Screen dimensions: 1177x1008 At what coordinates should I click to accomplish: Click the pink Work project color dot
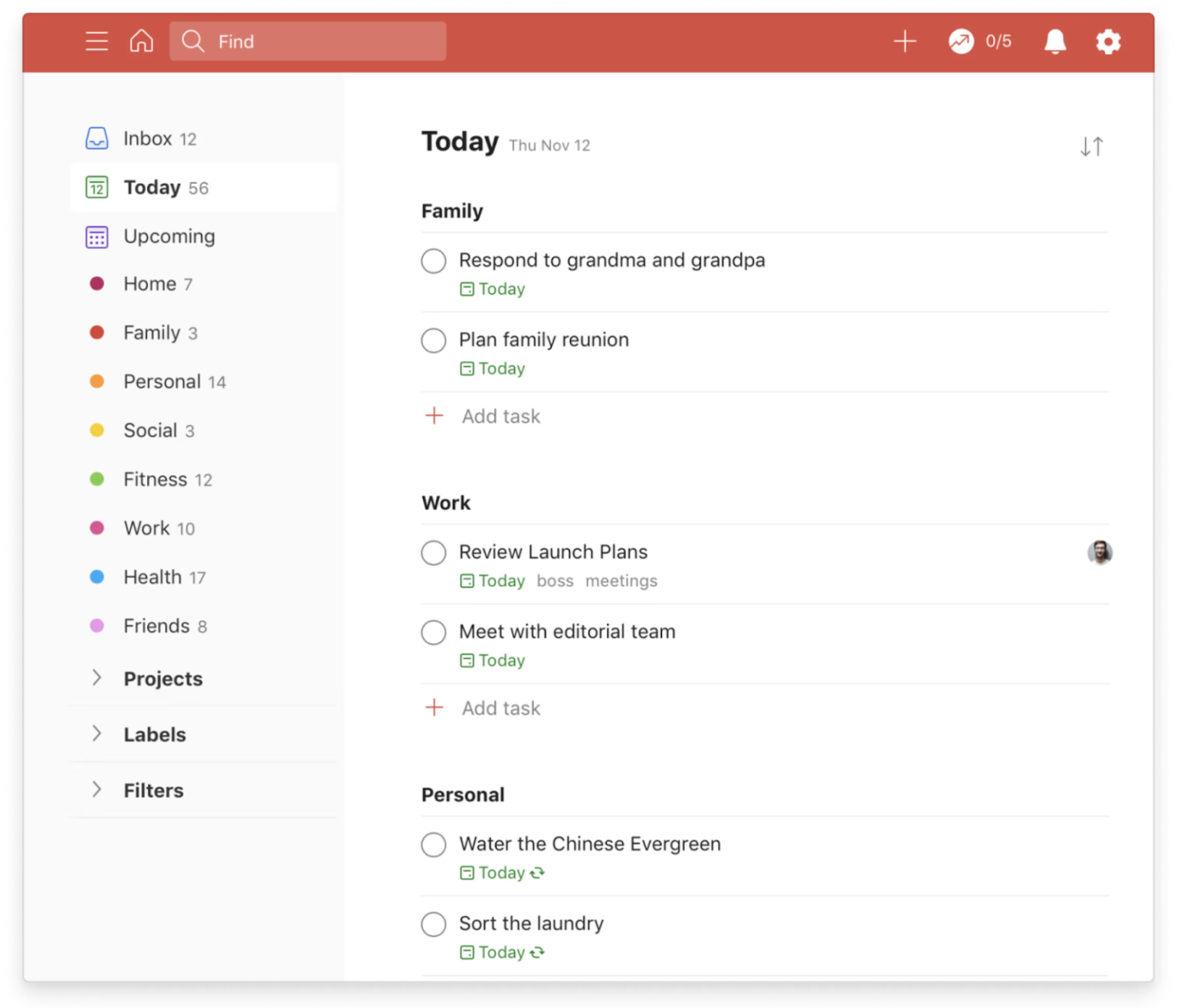click(97, 528)
